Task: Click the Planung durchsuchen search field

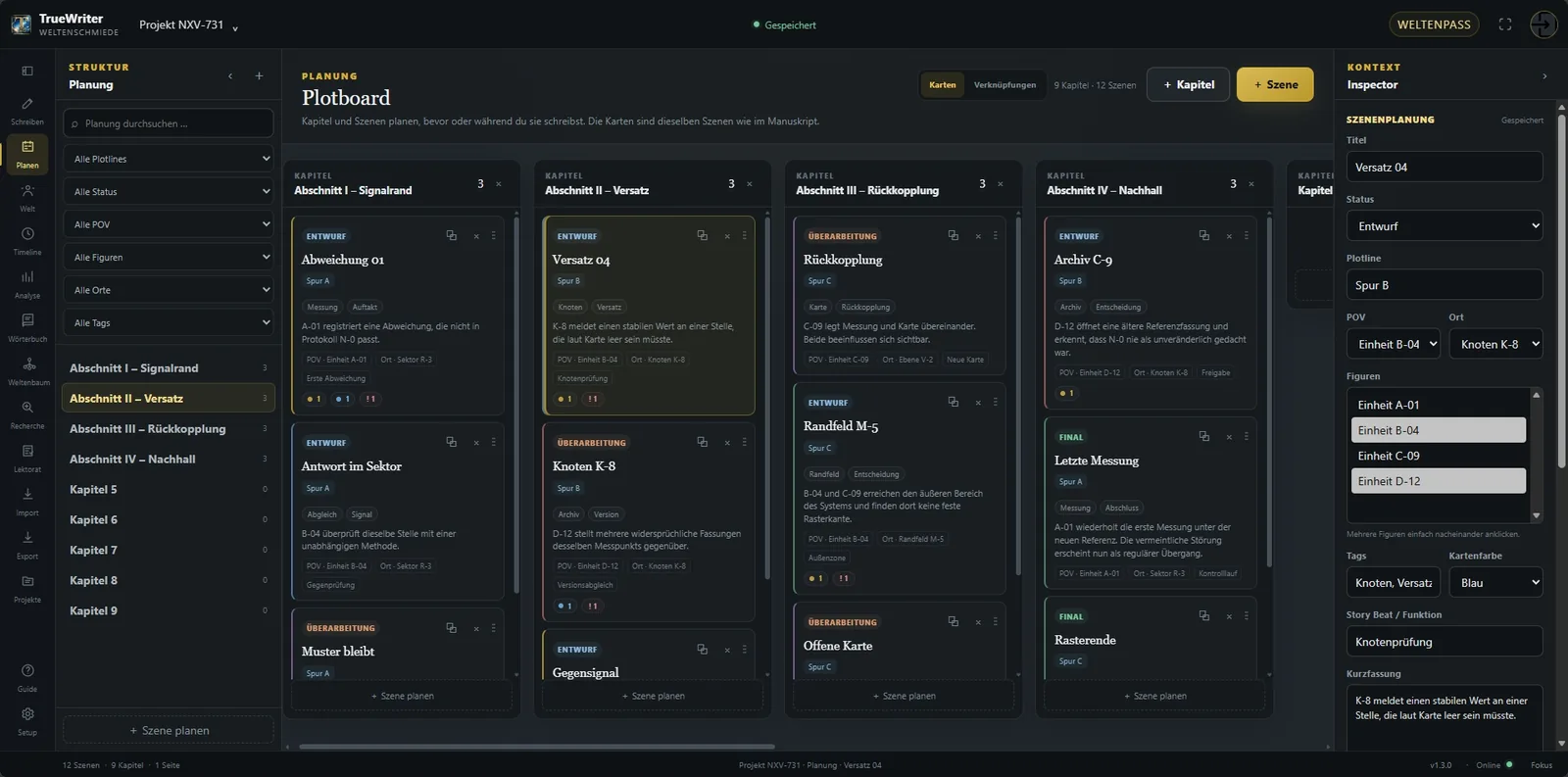Action: coord(169,123)
